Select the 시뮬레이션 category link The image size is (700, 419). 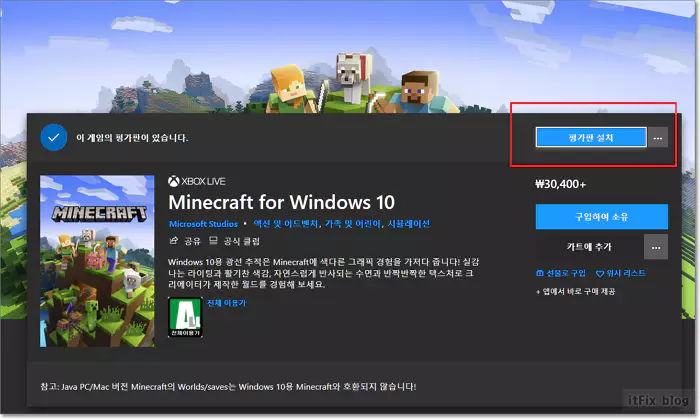[408, 224]
